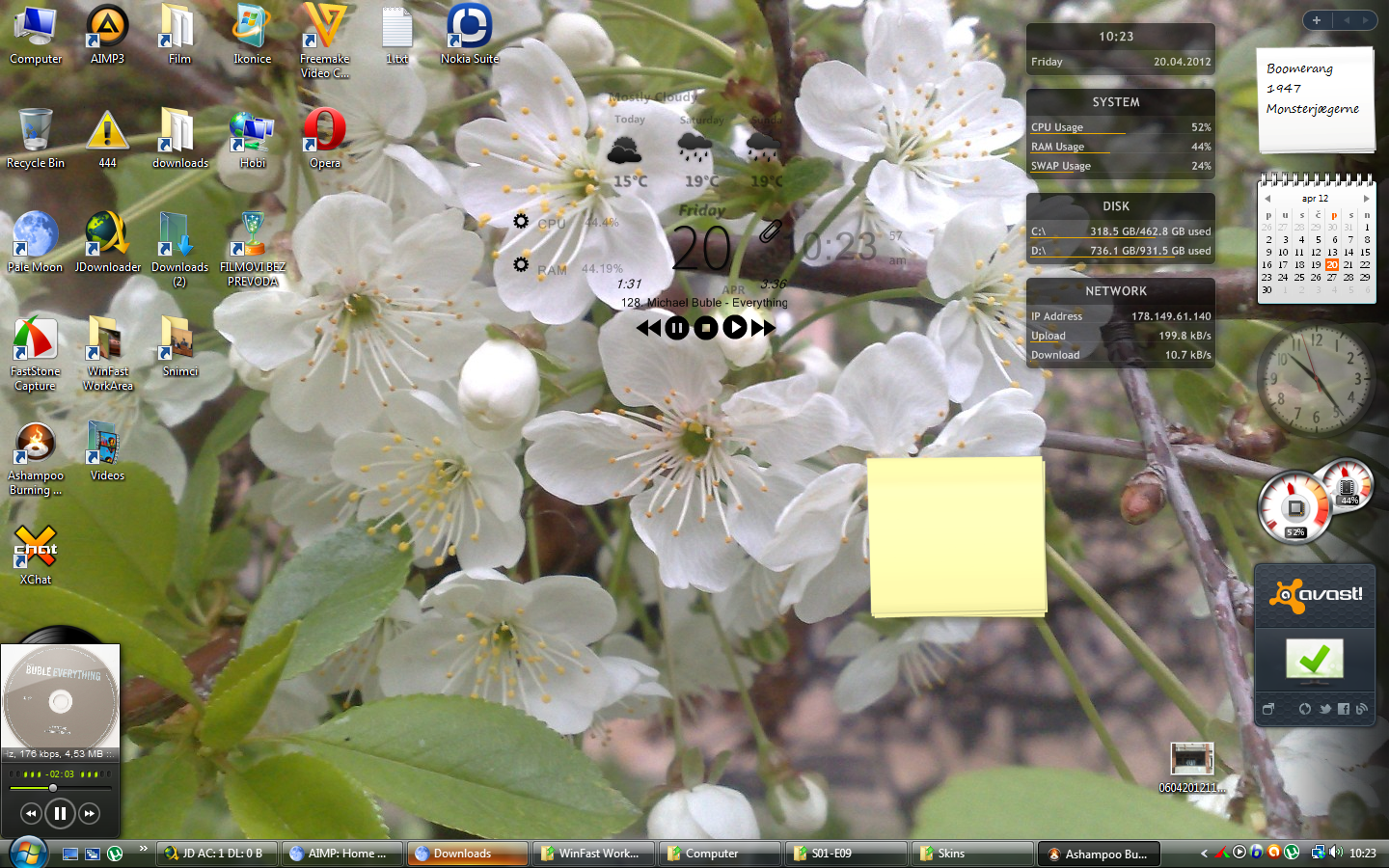
Task: Open the 444 warning-icon file
Action: coord(107,138)
